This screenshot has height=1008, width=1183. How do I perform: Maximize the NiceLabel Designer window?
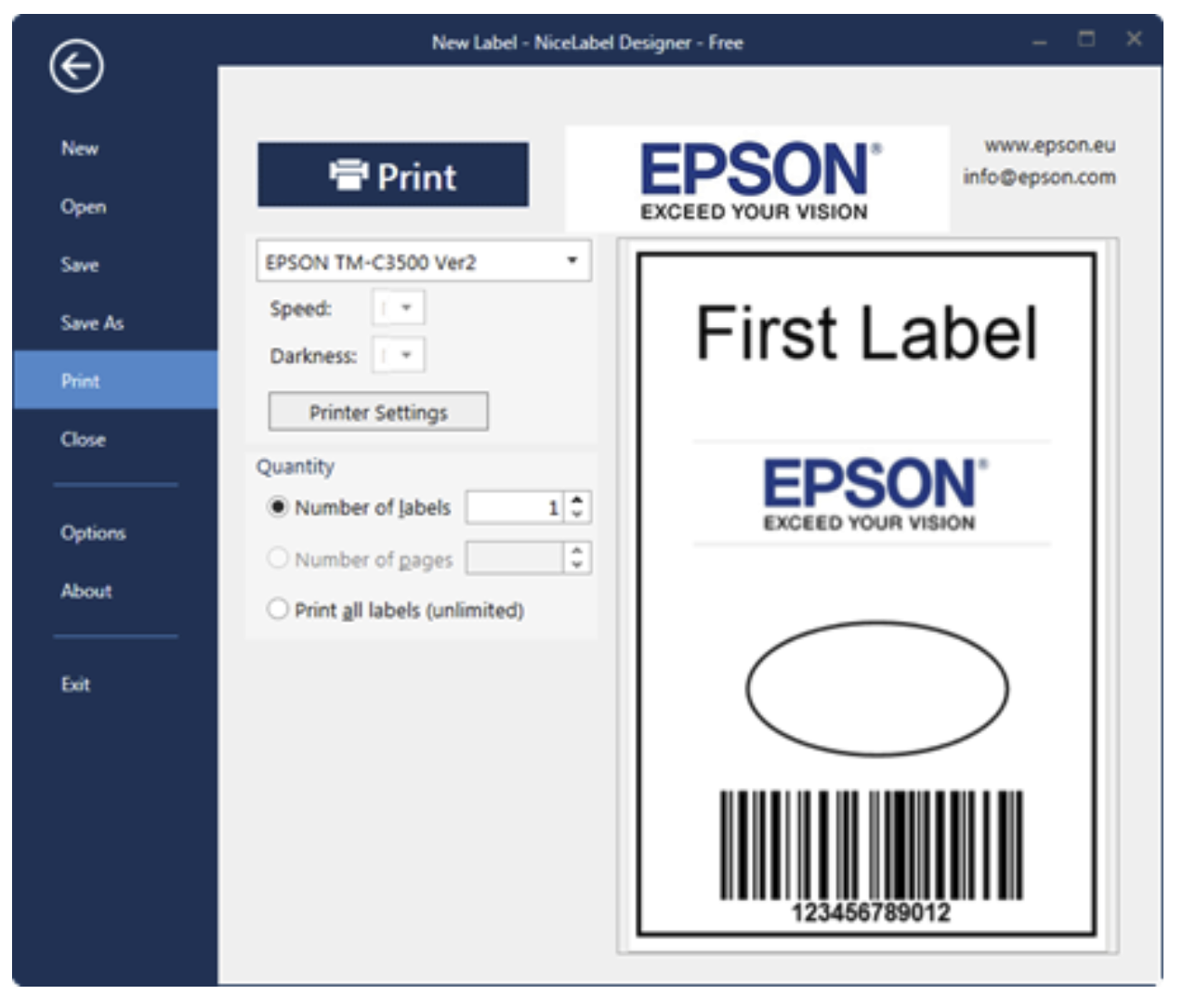(x=1086, y=40)
